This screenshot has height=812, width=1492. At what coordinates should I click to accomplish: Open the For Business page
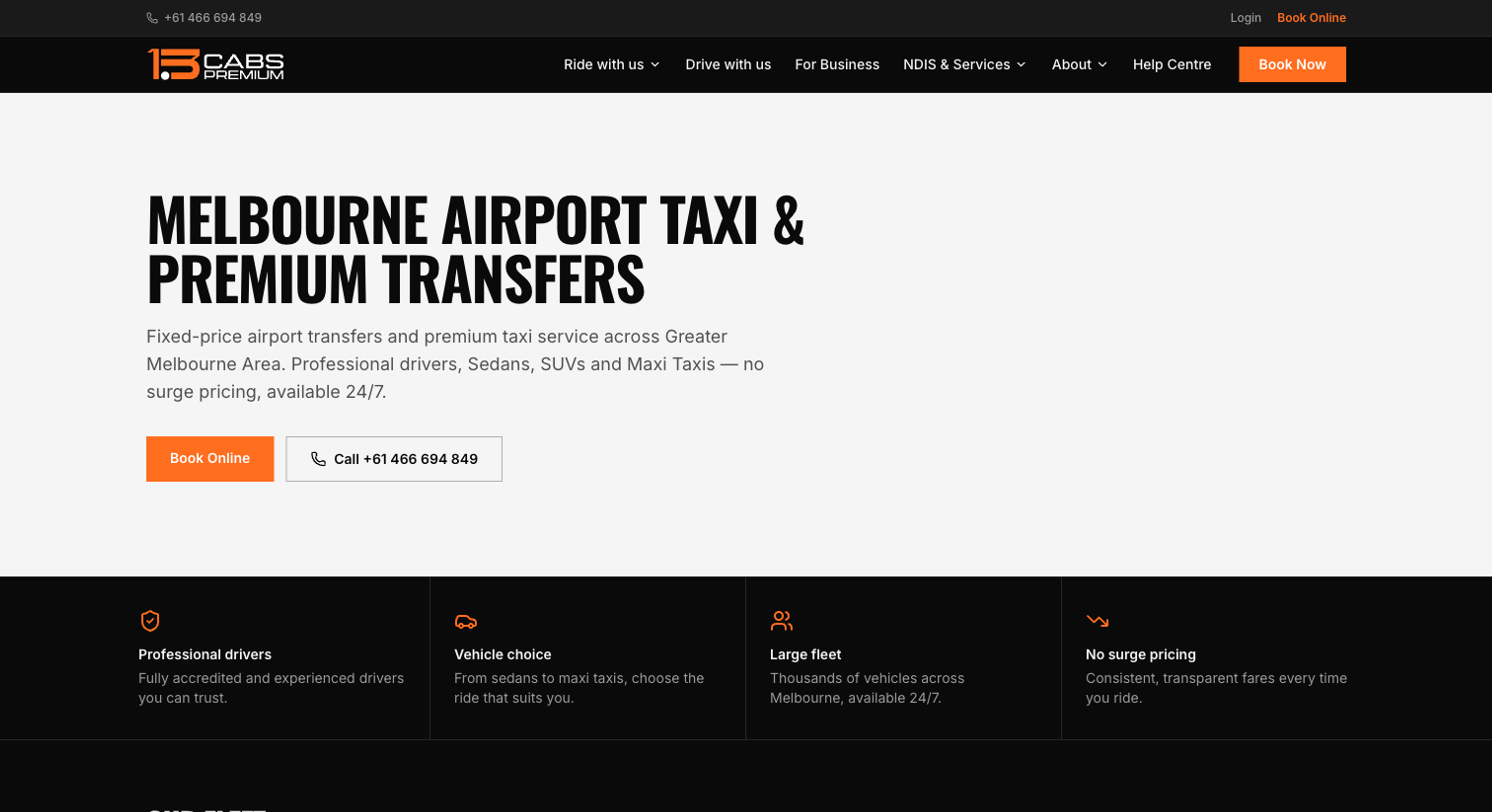(837, 64)
